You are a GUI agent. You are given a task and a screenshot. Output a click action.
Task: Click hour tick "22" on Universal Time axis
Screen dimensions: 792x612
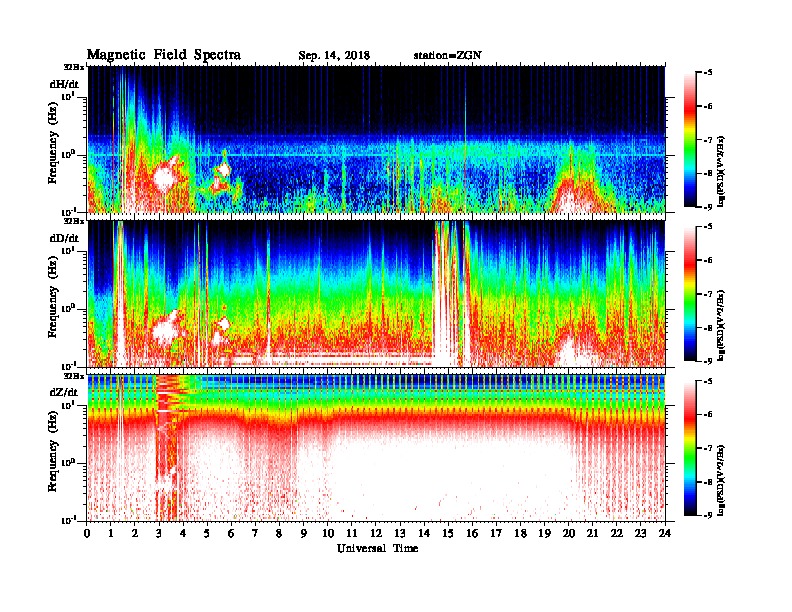[x=617, y=533]
